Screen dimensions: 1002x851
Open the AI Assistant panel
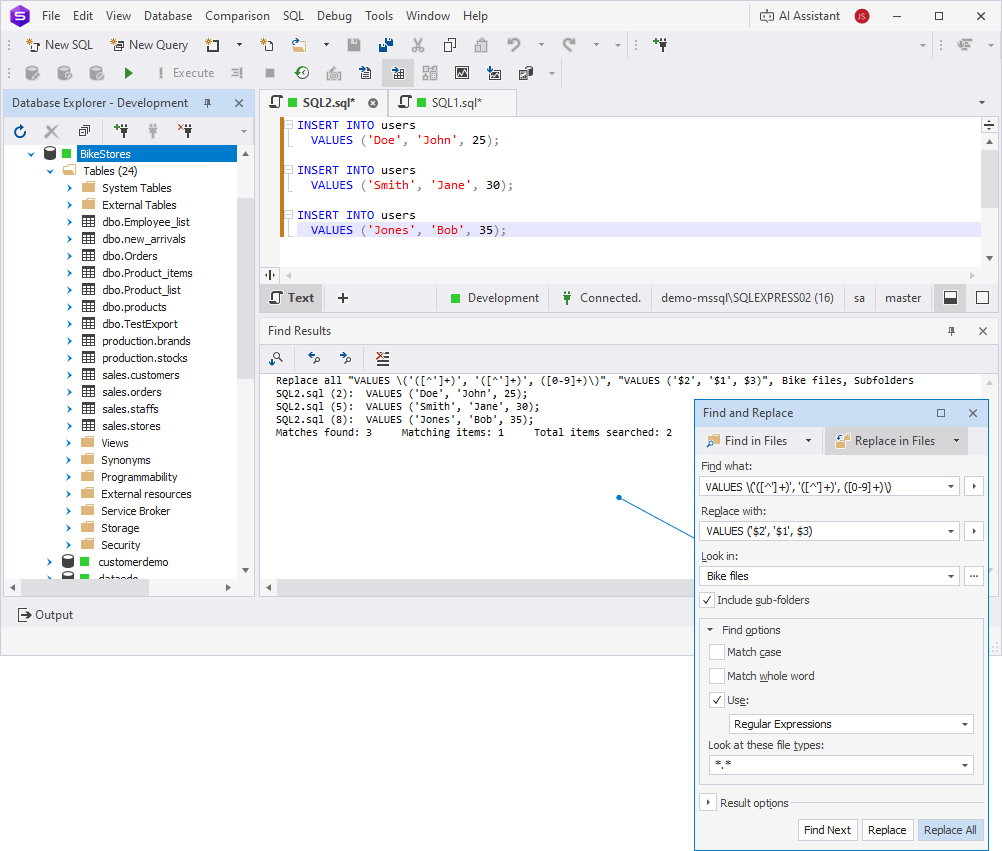pyautogui.click(x=799, y=16)
